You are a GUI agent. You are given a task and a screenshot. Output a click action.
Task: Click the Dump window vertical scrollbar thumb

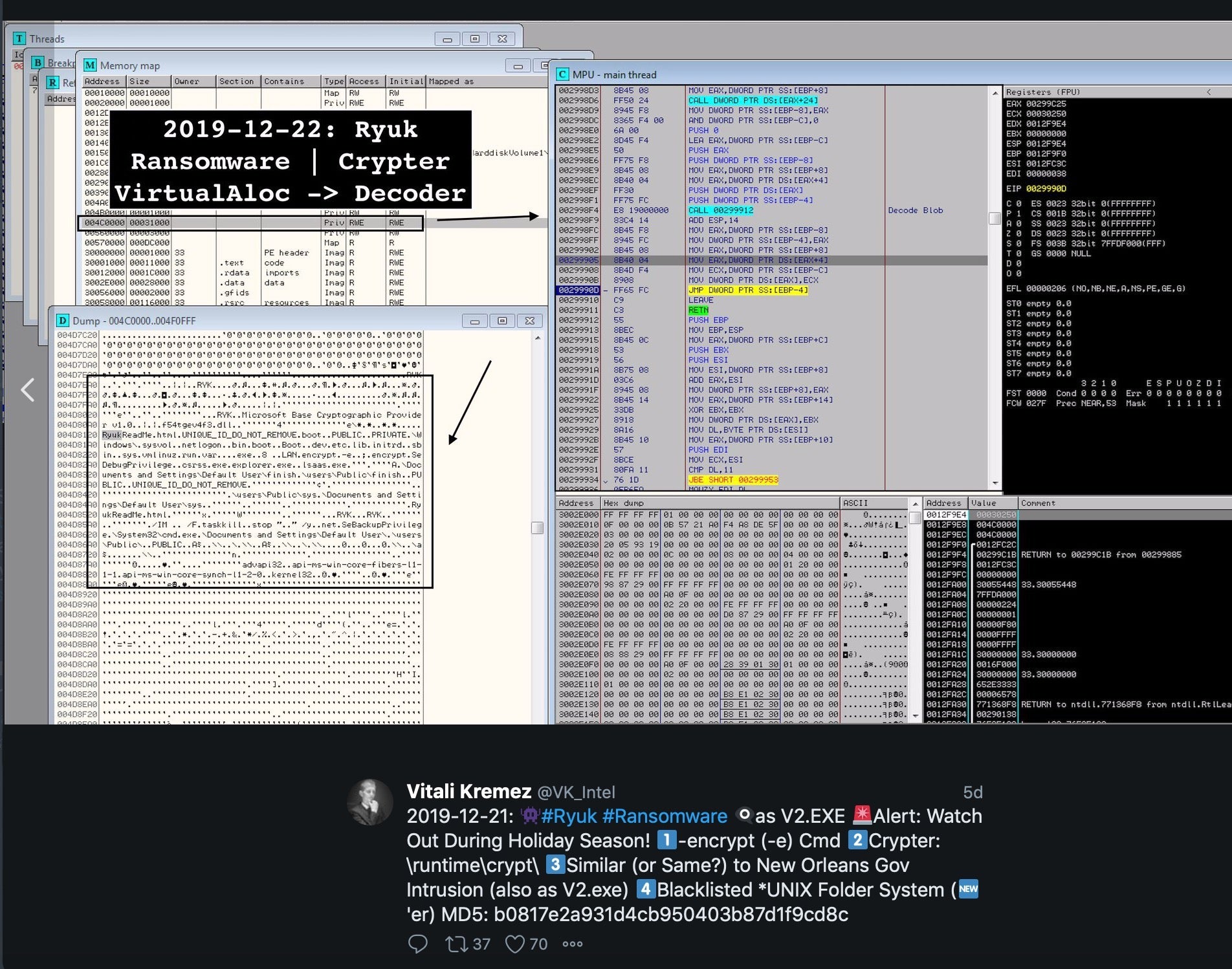pyautogui.click(x=537, y=528)
